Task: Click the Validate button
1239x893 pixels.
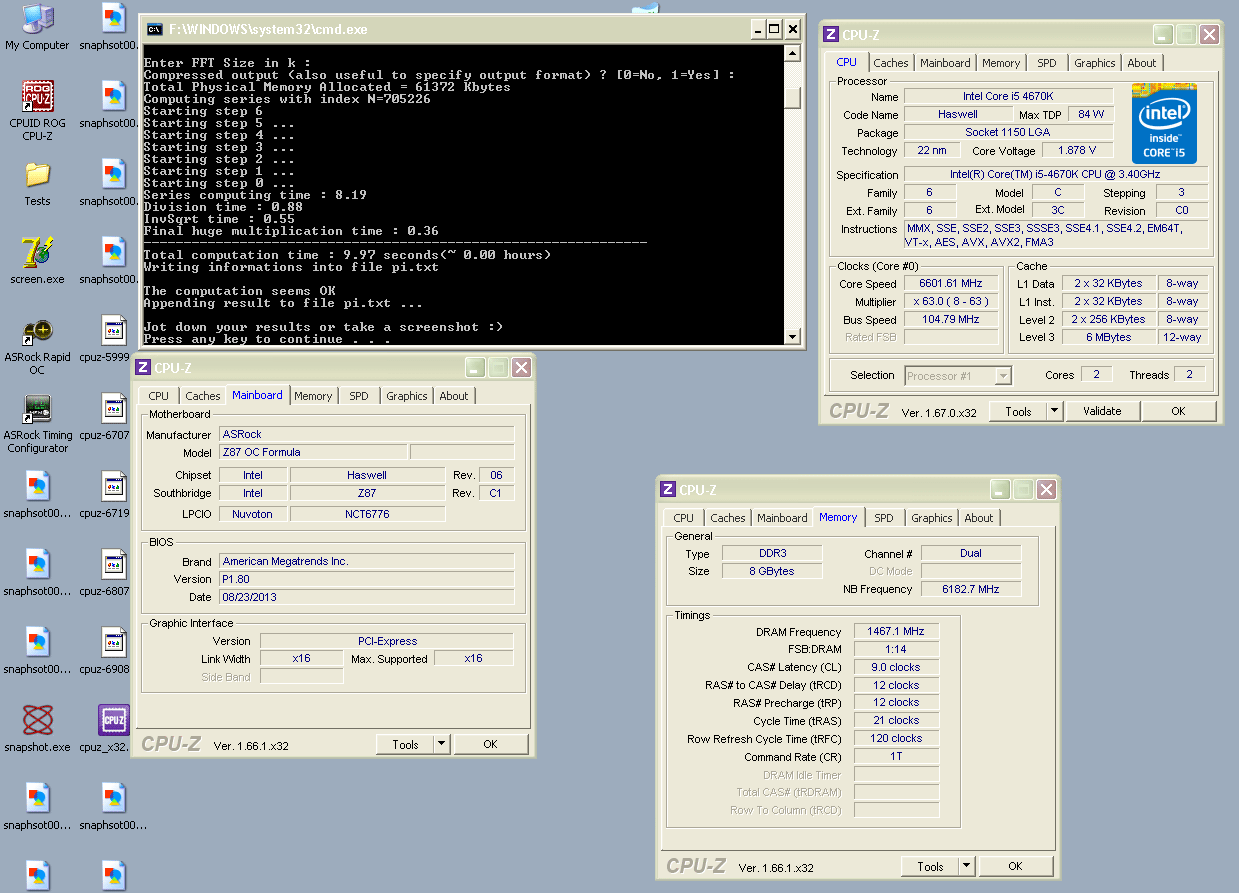Action: [1101, 411]
